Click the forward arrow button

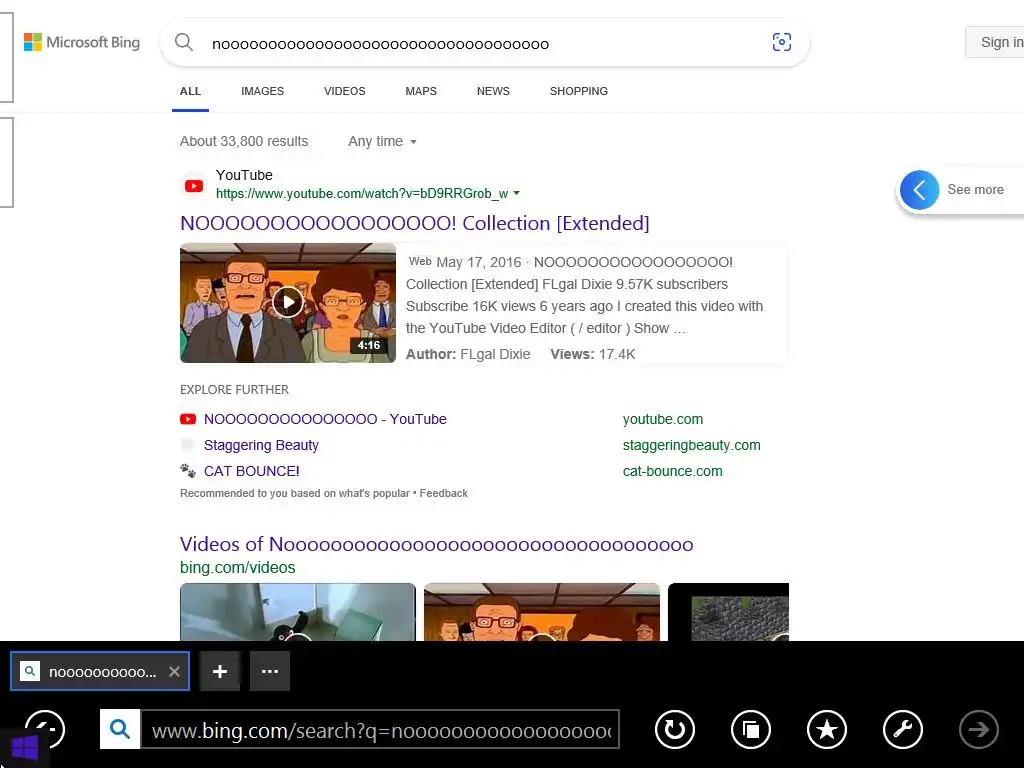coord(978,729)
